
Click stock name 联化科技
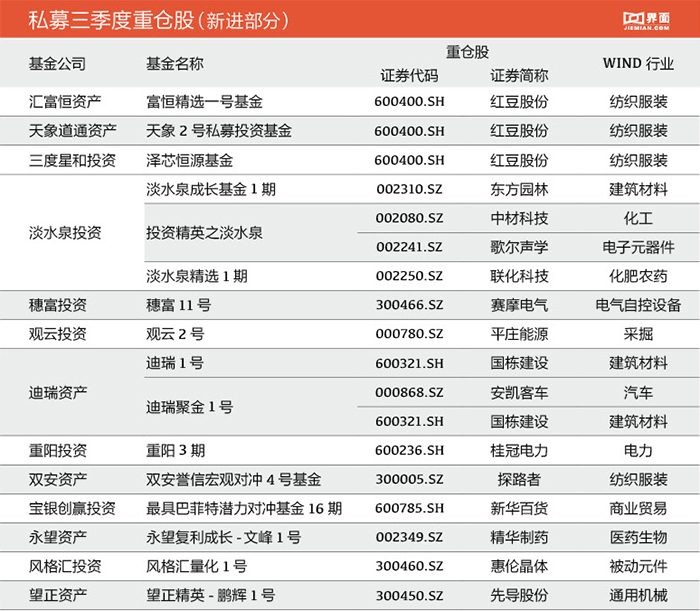[x=519, y=276]
